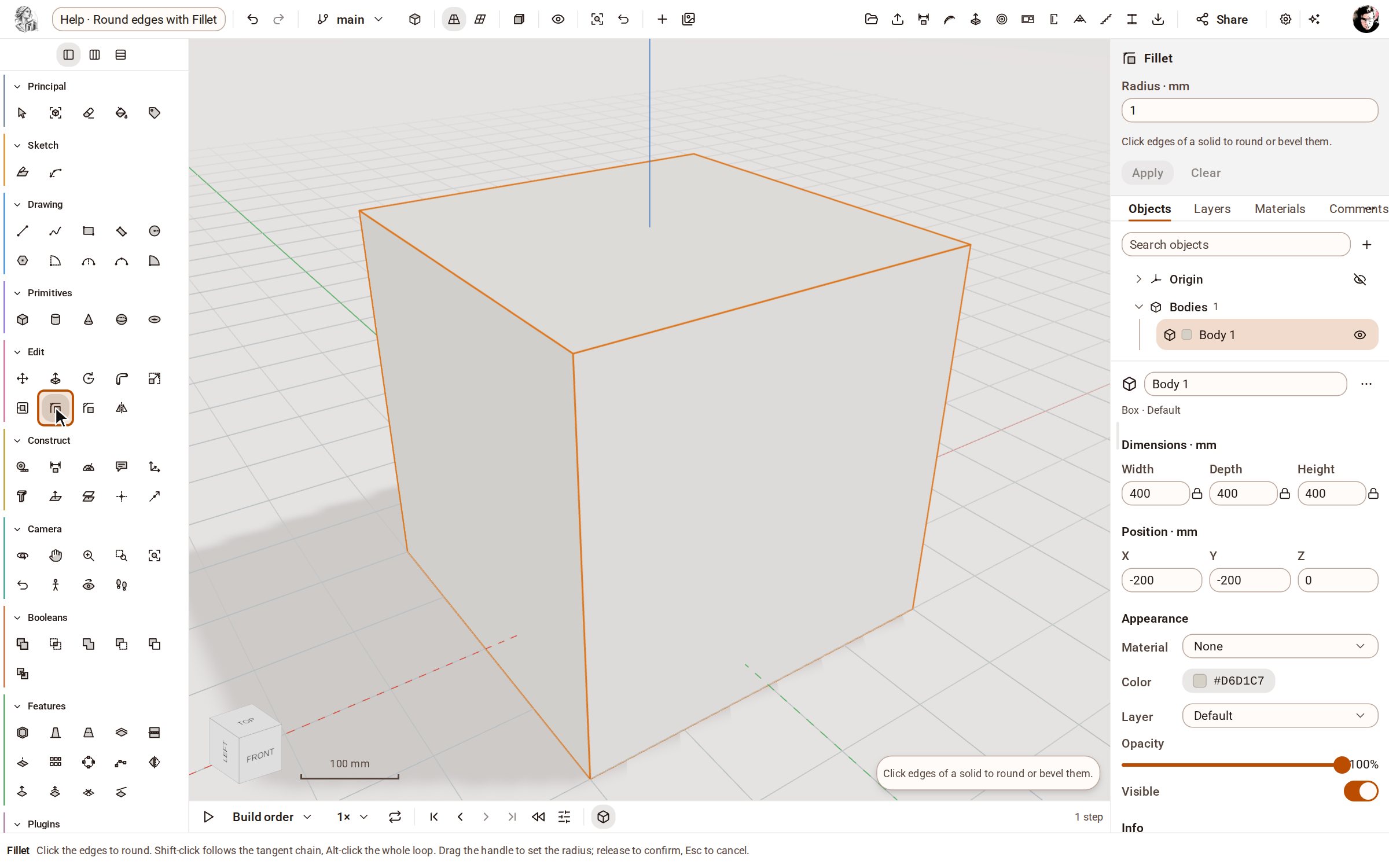Click the Undo arrow in top bar
Viewport: 1389px width, 868px height.
[252, 19]
